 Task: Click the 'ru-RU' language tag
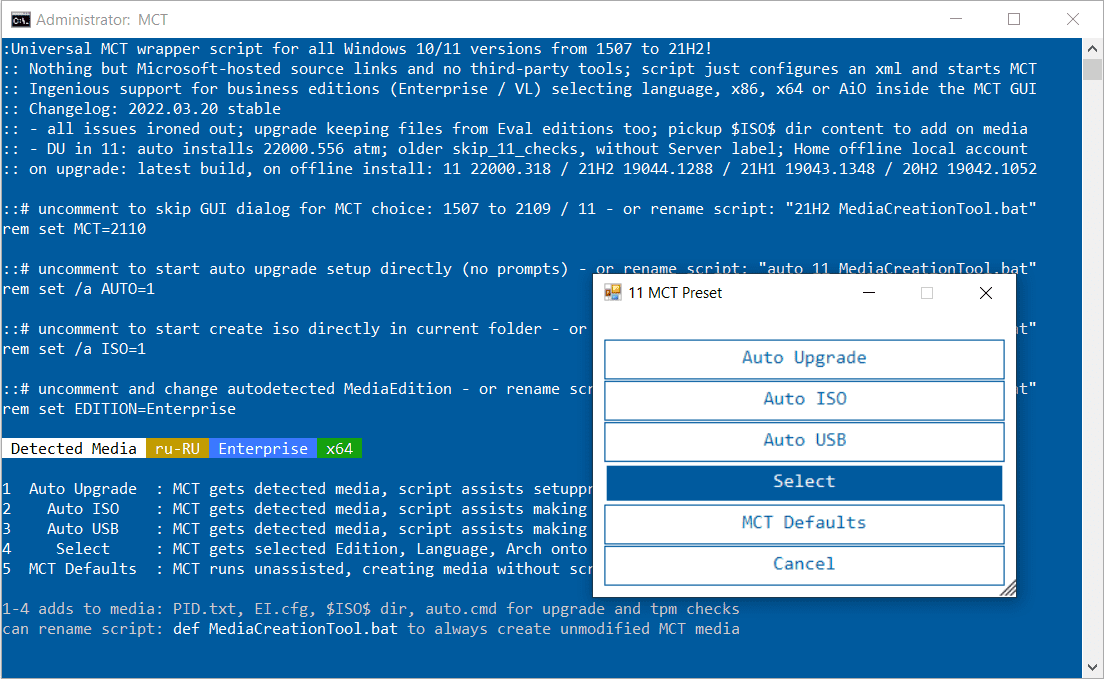click(177, 449)
